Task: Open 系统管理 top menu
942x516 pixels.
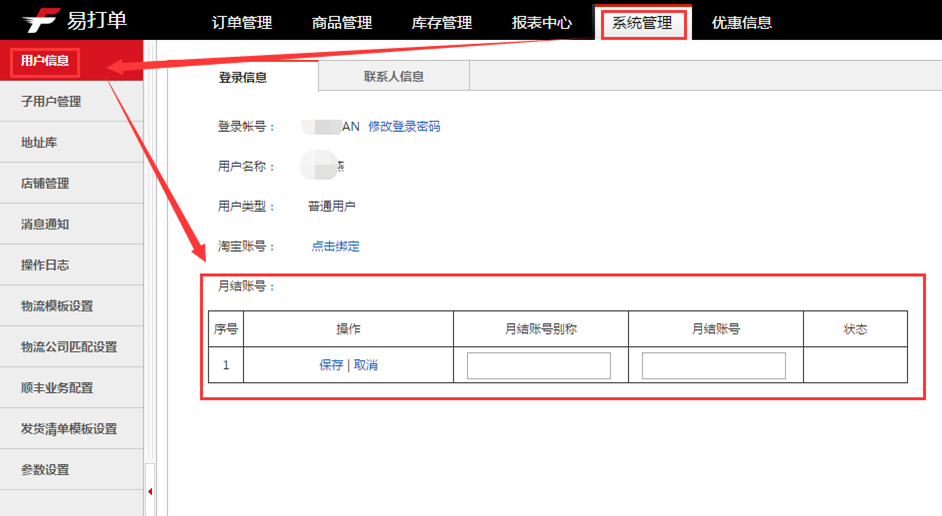Action: pyautogui.click(x=642, y=23)
